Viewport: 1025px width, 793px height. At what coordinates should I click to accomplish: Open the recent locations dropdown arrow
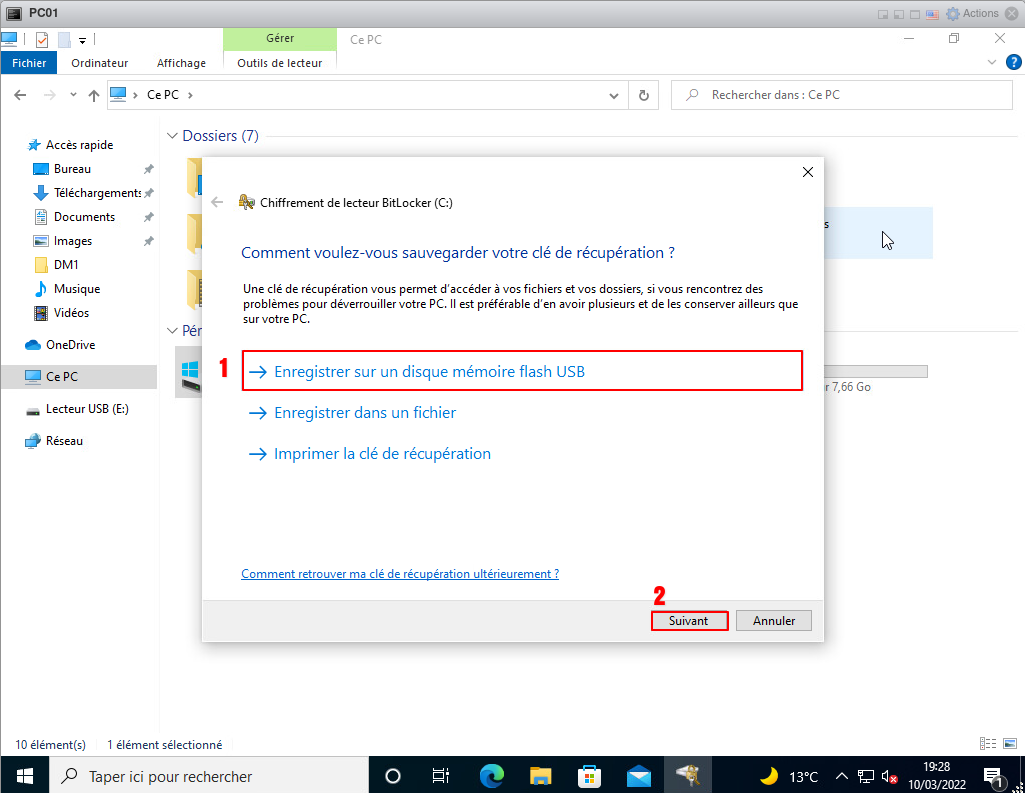73,95
